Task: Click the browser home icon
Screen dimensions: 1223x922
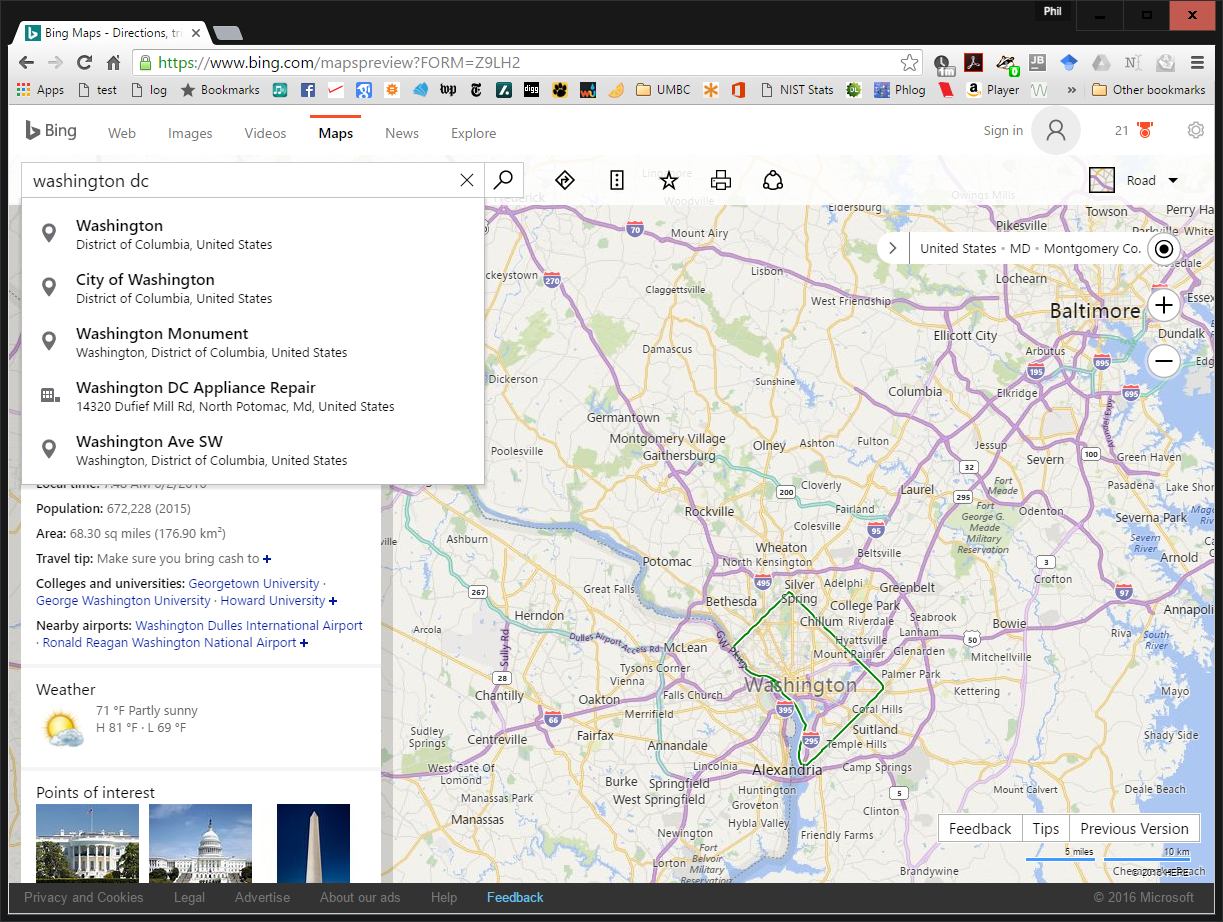Action: click(114, 62)
